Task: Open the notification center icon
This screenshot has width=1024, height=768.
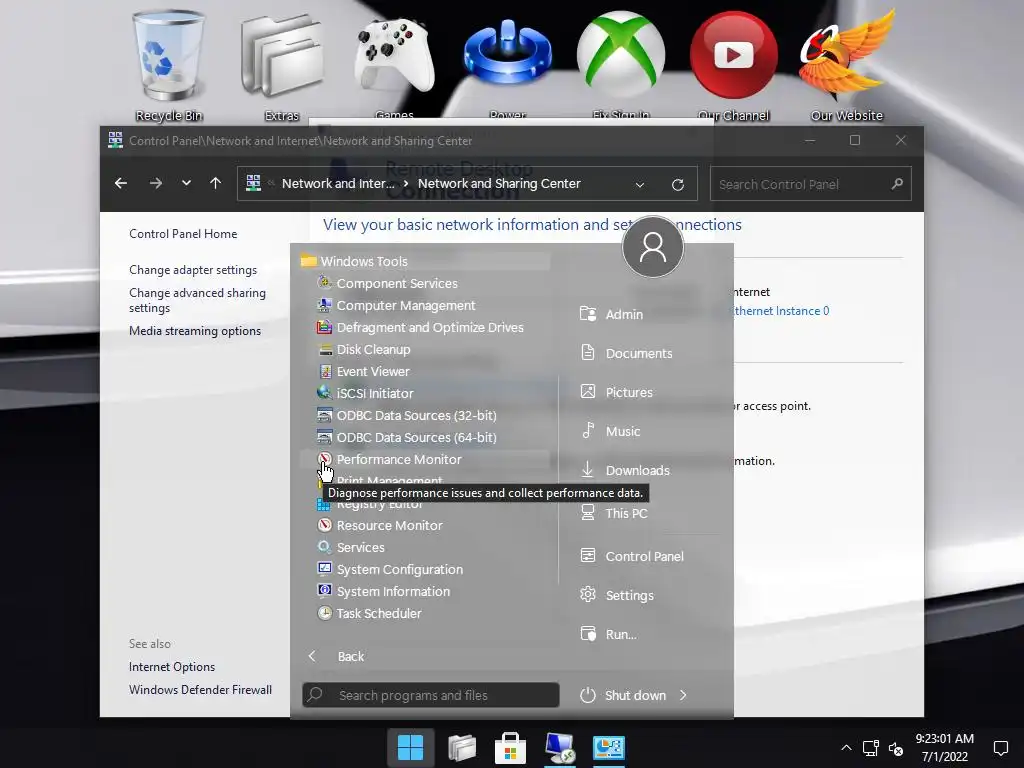Action: 1000,748
